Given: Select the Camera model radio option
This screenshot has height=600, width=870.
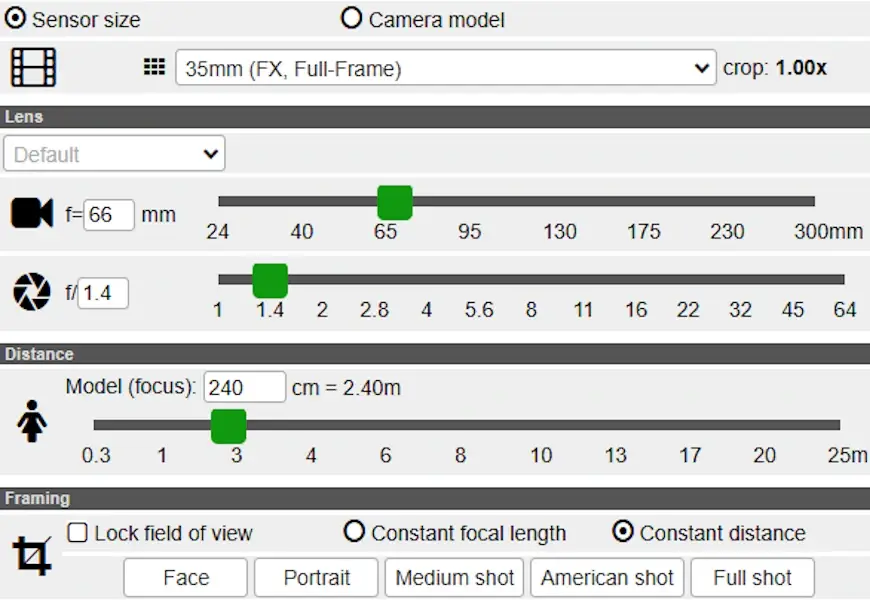Looking at the screenshot, I should pyautogui.click(x=352, y=19).
